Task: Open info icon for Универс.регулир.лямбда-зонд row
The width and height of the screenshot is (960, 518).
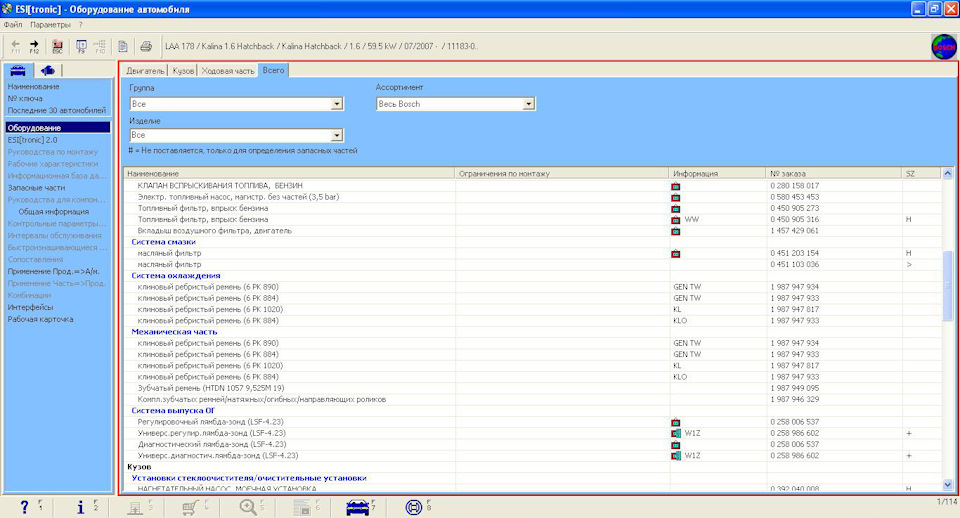Action: tap(676, 434)
